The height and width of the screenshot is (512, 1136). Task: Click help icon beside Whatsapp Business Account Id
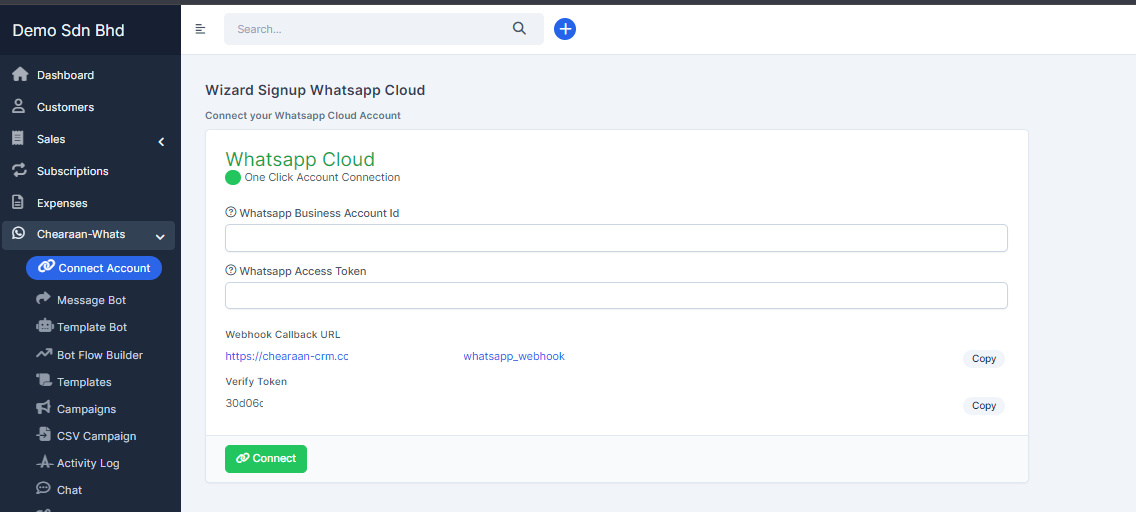pos(231,213)
